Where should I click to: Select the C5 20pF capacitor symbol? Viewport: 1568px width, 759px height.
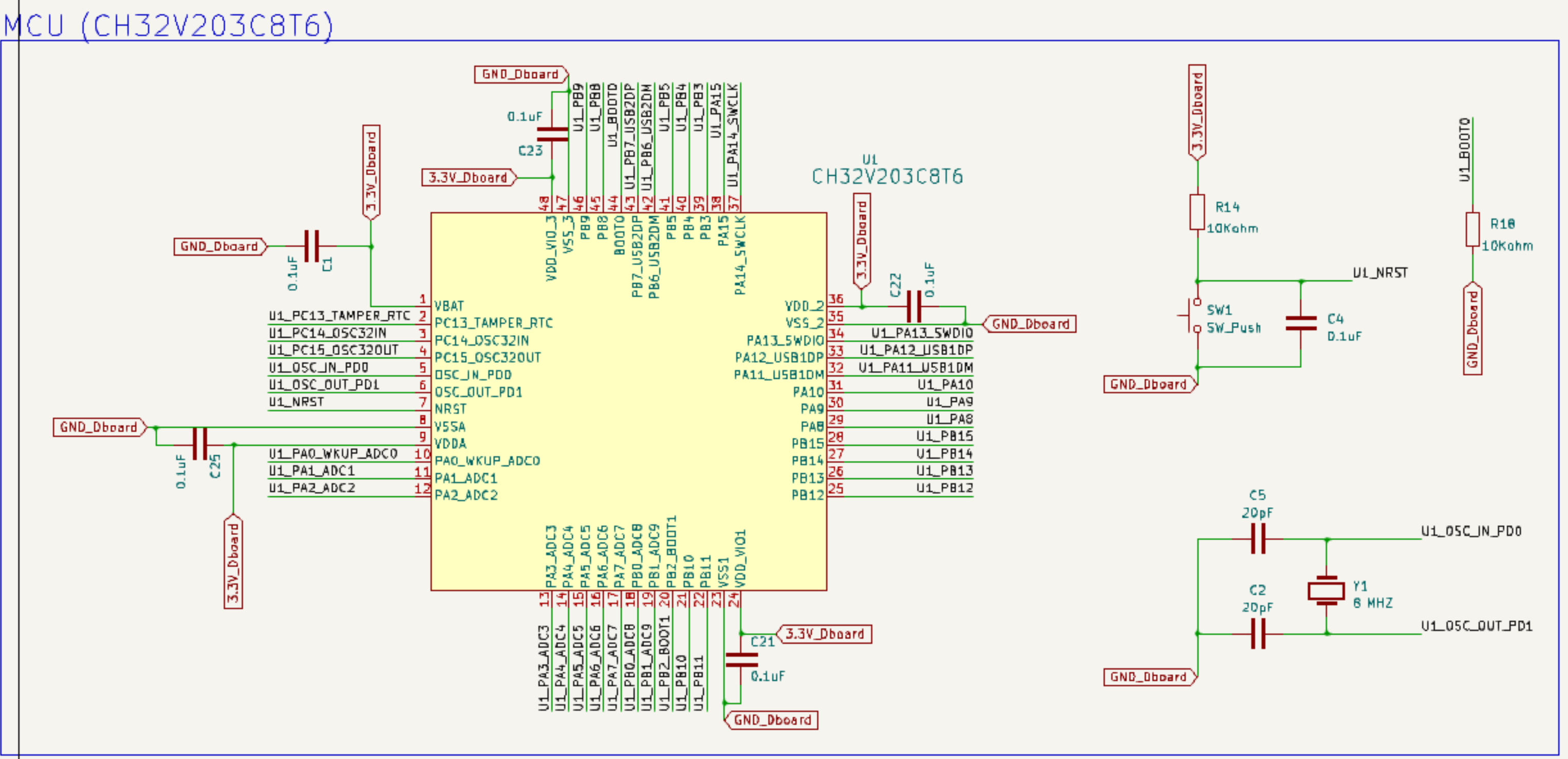tap(1258, 539)
